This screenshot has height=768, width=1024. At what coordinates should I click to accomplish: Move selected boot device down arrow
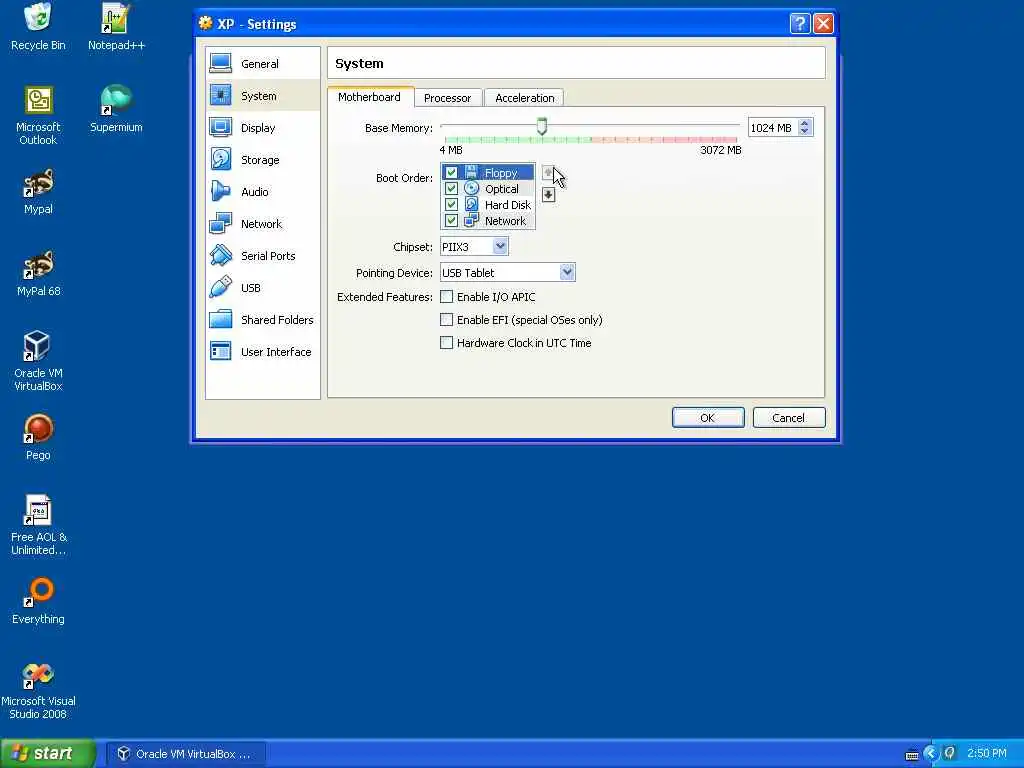pyautogui.click(x=548, y=195)
